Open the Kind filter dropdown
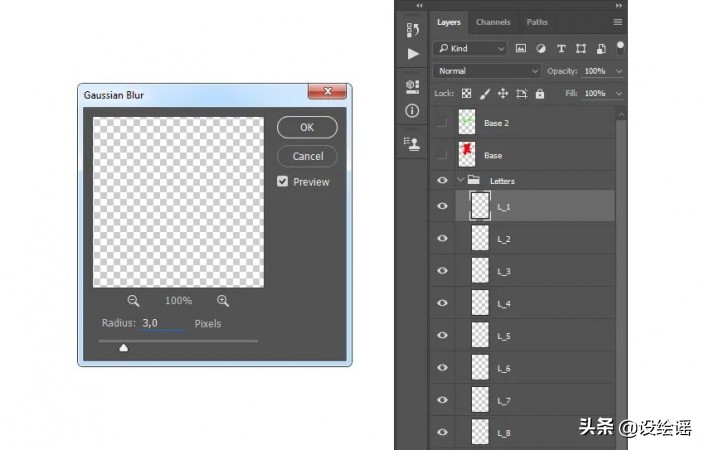The width and height of the screenshot is (705, 450). coord(470,49)
